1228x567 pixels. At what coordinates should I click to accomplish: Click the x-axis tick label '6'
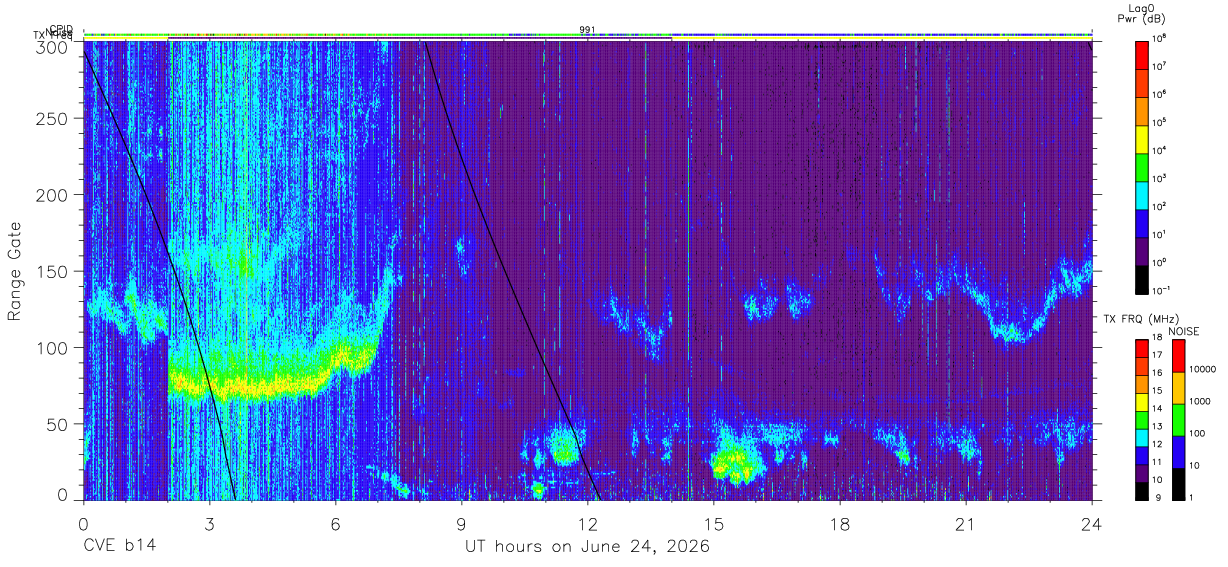pos(335,523)
